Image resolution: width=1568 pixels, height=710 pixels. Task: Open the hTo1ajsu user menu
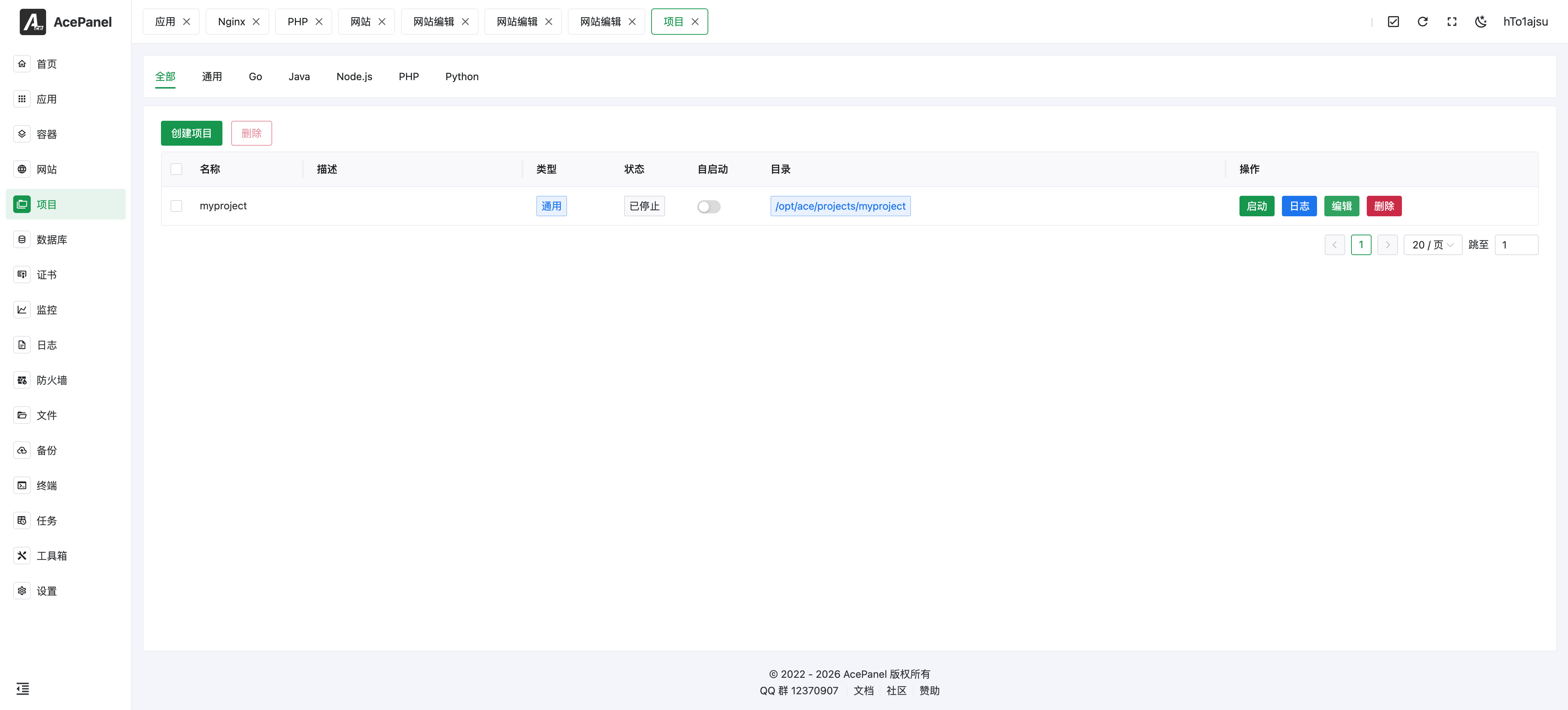coord(1525,22)
